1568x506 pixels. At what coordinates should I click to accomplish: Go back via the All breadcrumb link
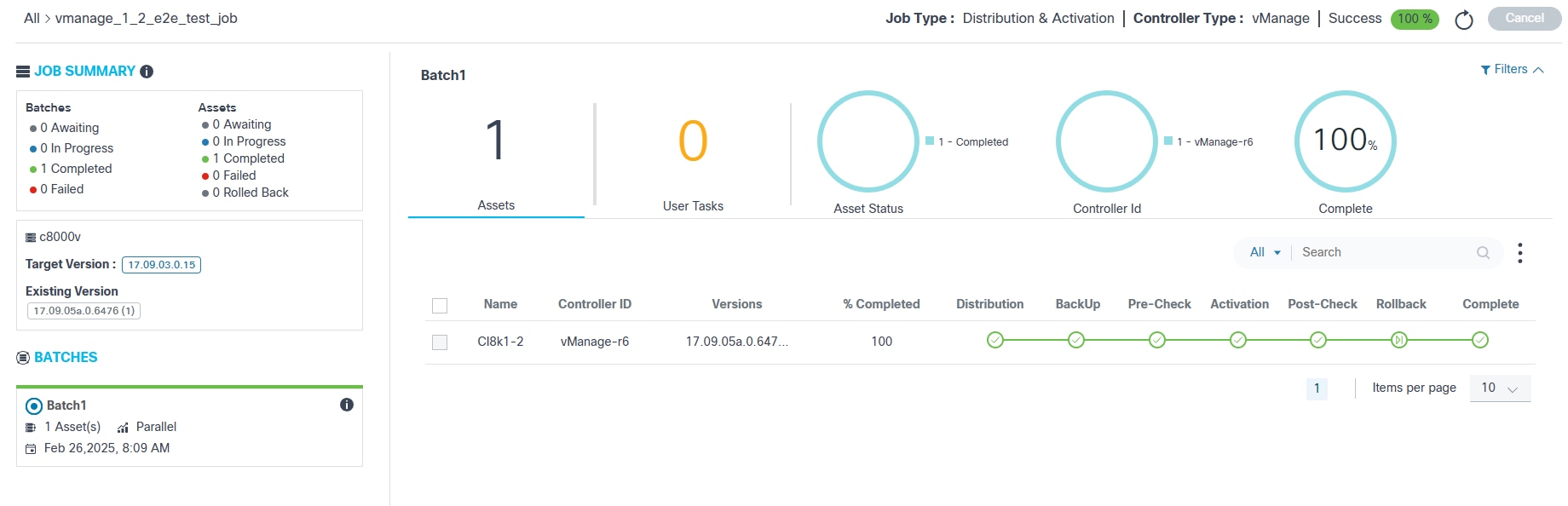tap(32, 19)
